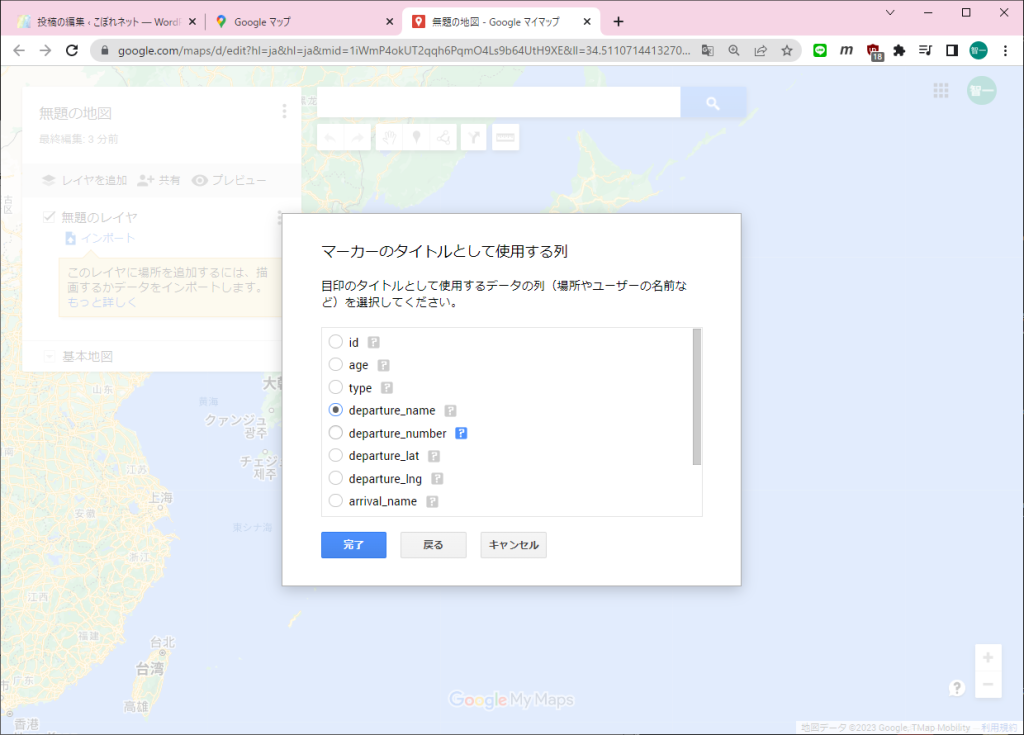Select the hand pan tool
Screen dimensions: 1024x735
[388, 137]
